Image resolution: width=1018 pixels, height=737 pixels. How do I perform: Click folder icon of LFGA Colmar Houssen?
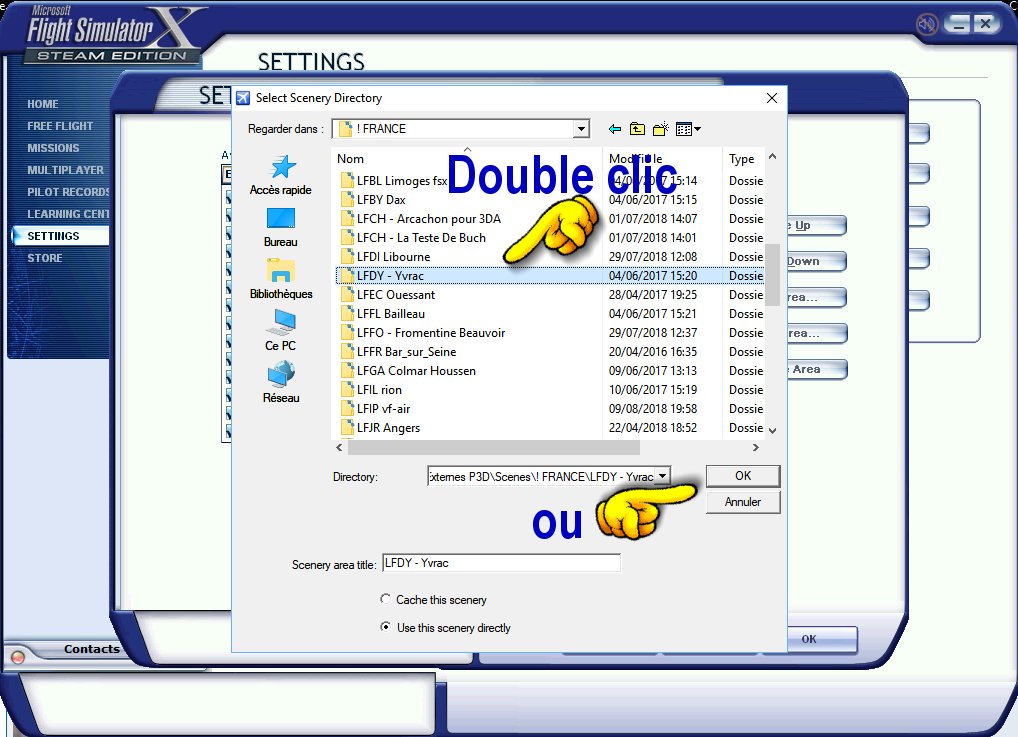(347, 371)
